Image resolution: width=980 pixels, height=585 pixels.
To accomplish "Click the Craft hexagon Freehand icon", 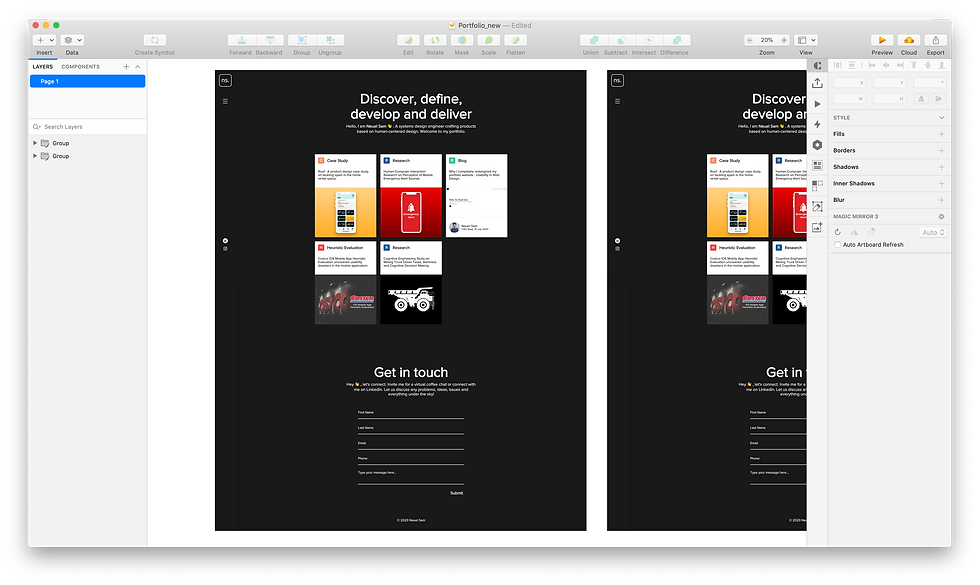I will coord(817,145).
